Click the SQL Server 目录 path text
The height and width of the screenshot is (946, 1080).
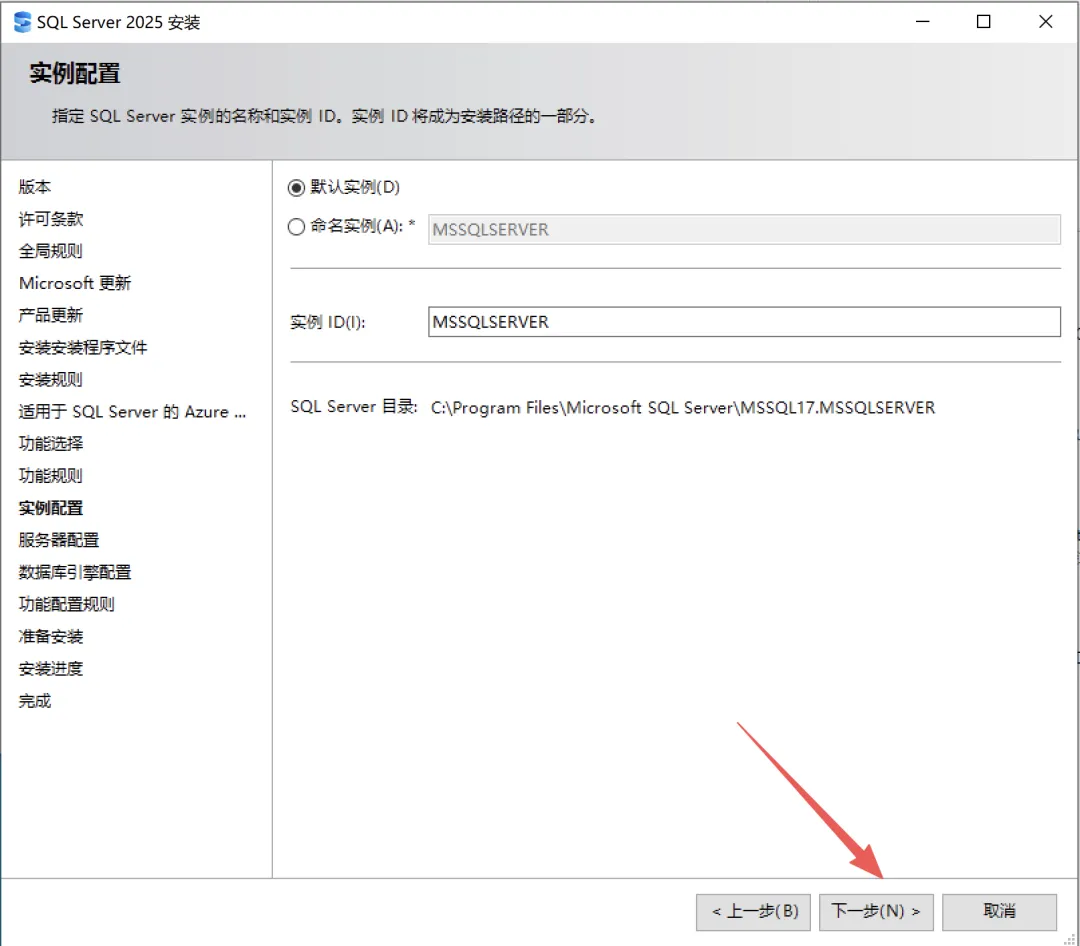(x=683, y=408)
